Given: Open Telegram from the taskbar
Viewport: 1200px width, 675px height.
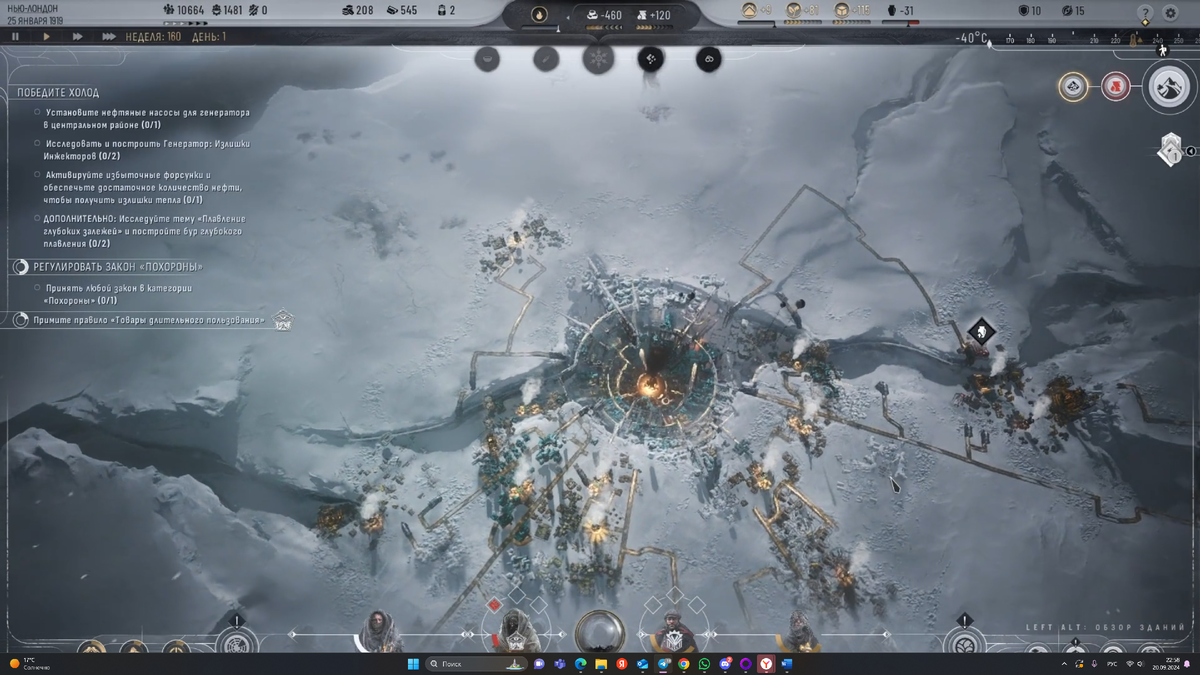Looking at the screenshot, I should (x=663, y=664).
